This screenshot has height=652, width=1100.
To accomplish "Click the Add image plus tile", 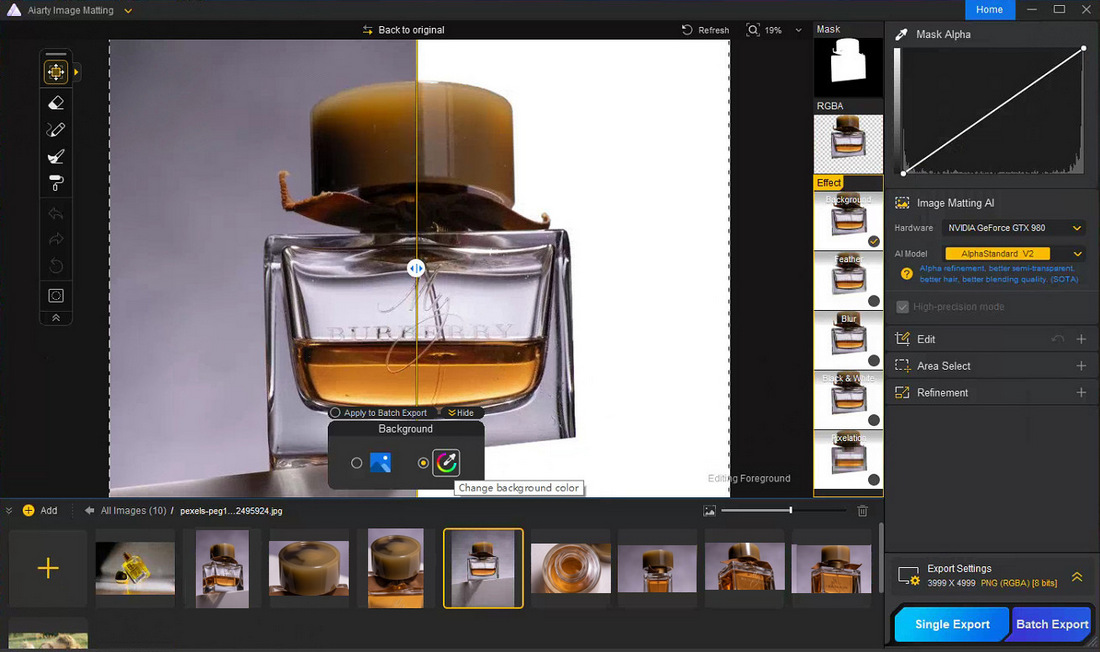I will click(48, 568).
